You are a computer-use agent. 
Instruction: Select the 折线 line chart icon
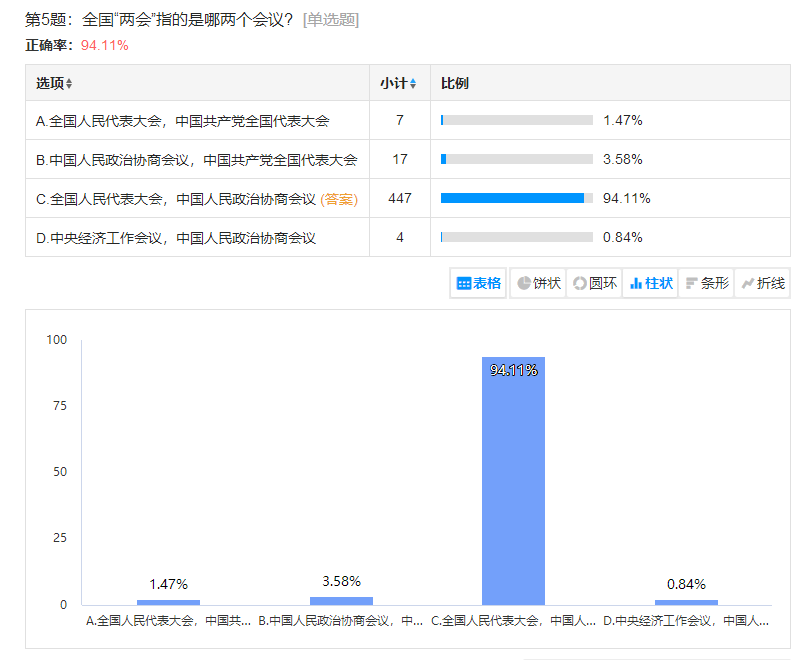[762, 283]
